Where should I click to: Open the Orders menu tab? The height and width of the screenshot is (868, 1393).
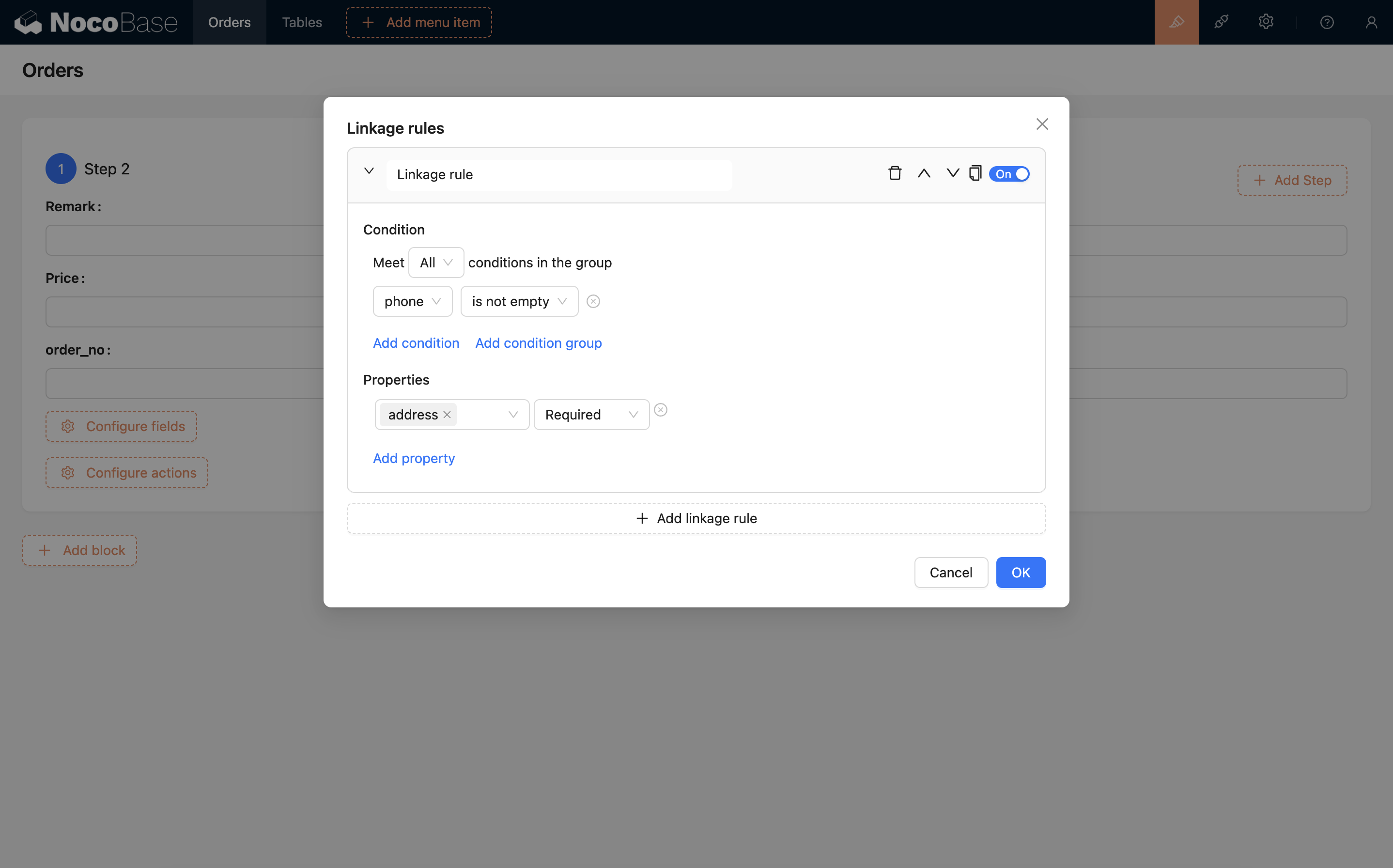pos(229,22)
